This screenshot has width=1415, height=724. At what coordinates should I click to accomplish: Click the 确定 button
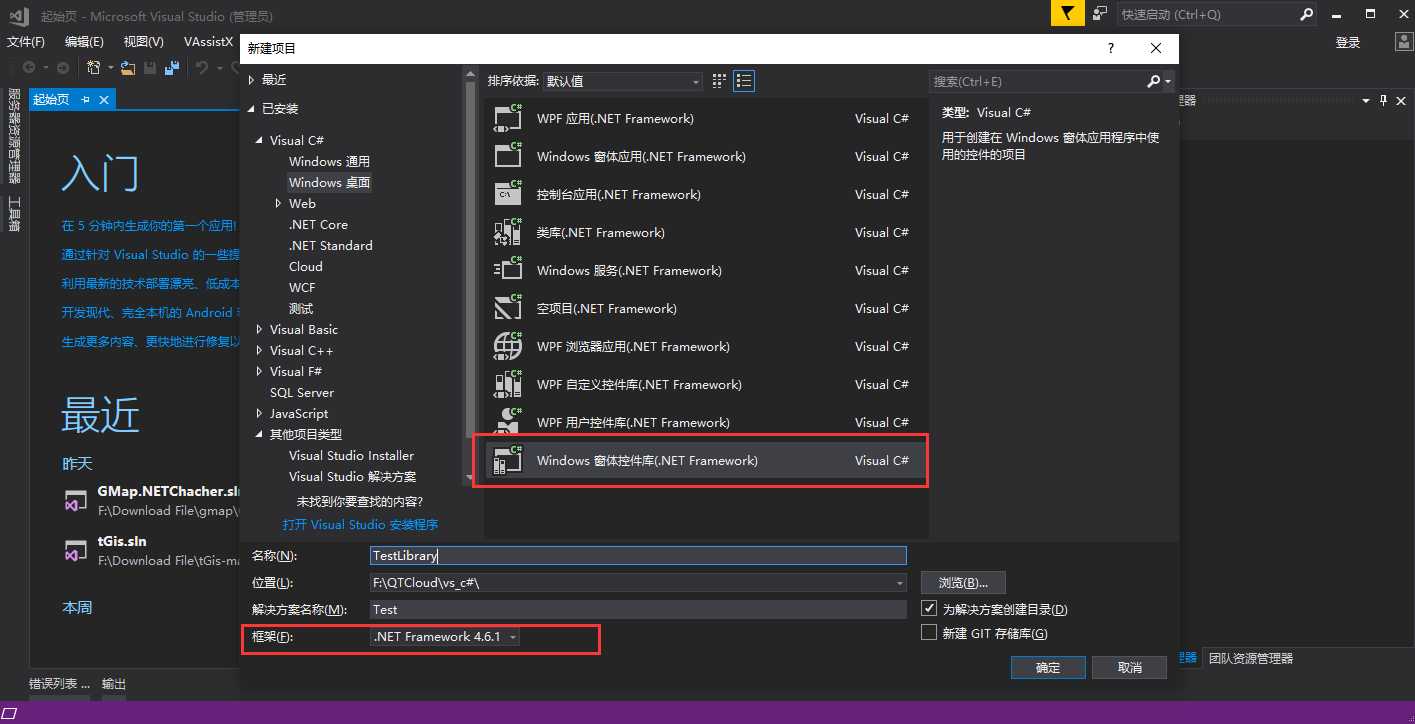pyautogui.click(x=1048, y=667)
